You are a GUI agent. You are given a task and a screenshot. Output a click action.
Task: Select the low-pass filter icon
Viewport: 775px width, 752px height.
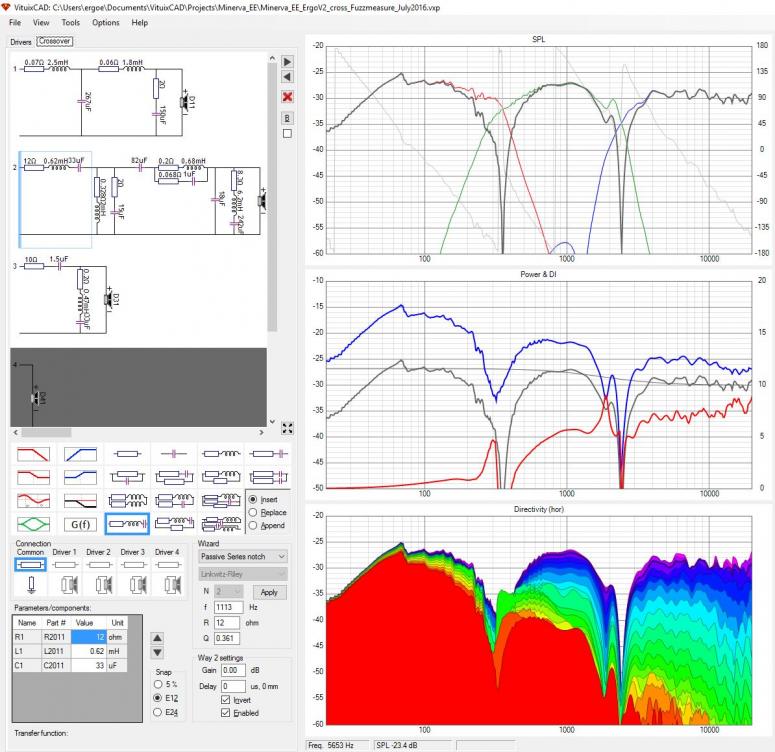(33, 454)
